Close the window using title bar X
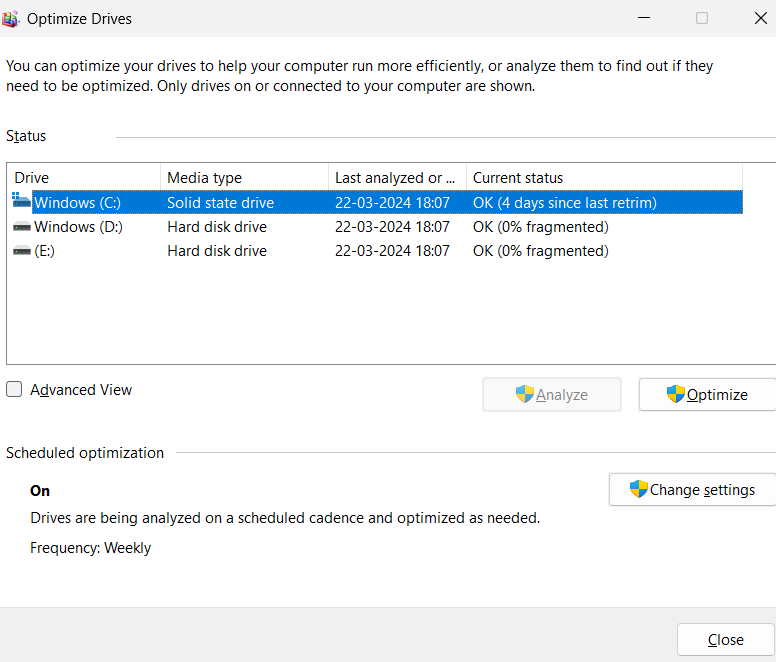 pyautogui.click(x=759, y=18)
